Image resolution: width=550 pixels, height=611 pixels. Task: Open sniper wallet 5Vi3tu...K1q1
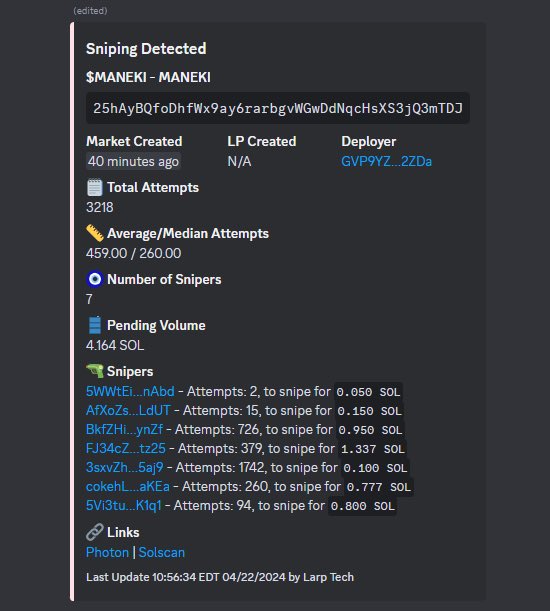pyautogui.click(x=124, y=505)
